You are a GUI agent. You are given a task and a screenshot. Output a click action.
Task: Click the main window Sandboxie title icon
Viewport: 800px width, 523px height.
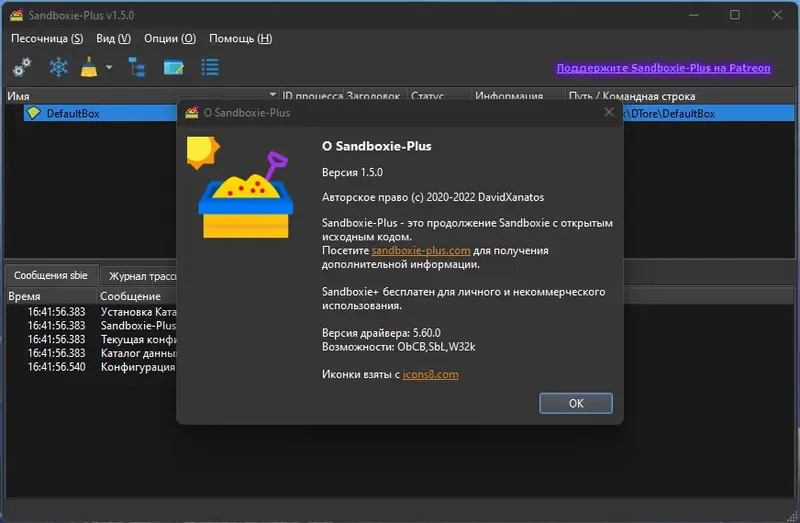16,15
